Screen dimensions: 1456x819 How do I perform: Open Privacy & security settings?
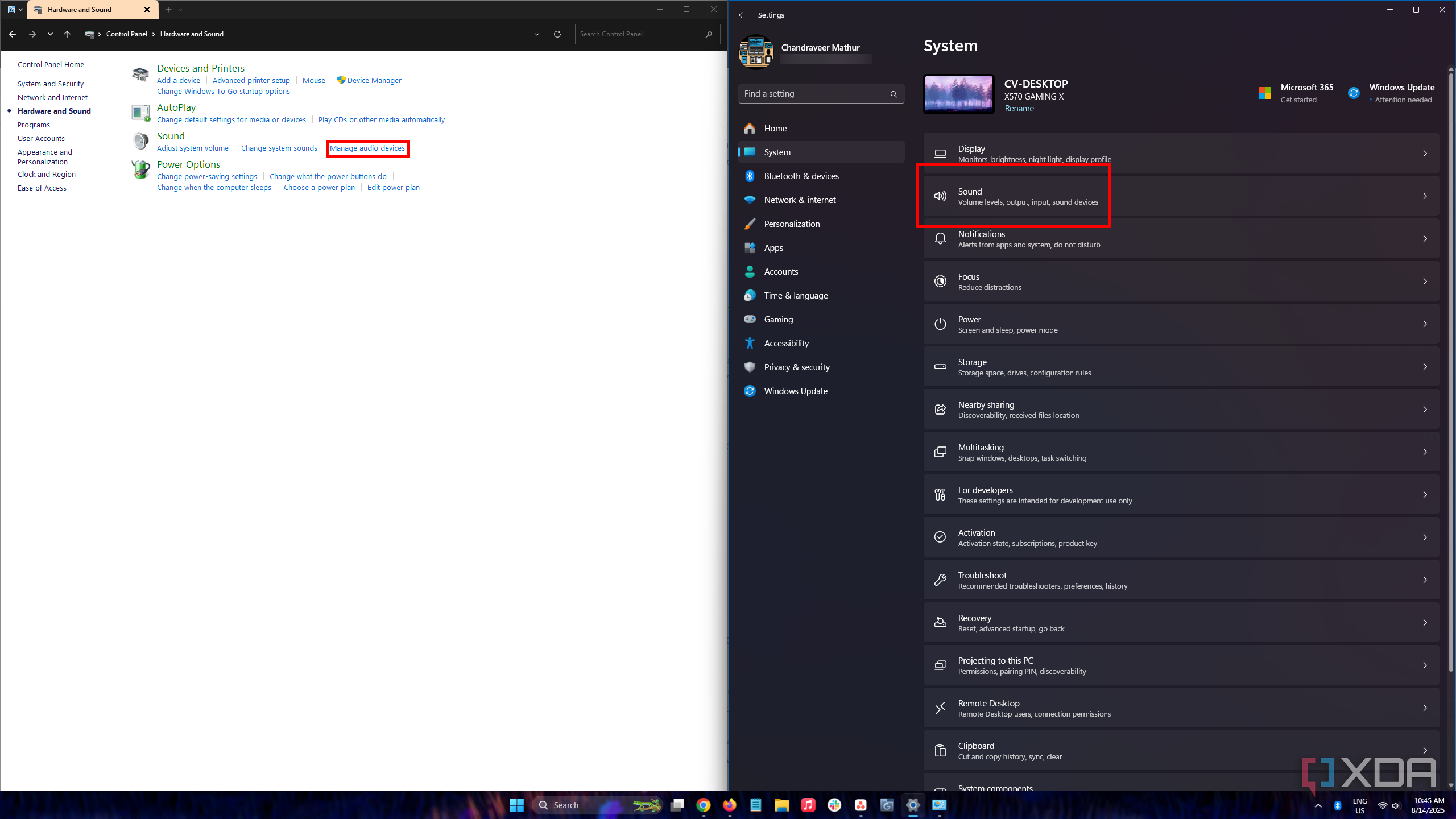click(x=821, y=367)
